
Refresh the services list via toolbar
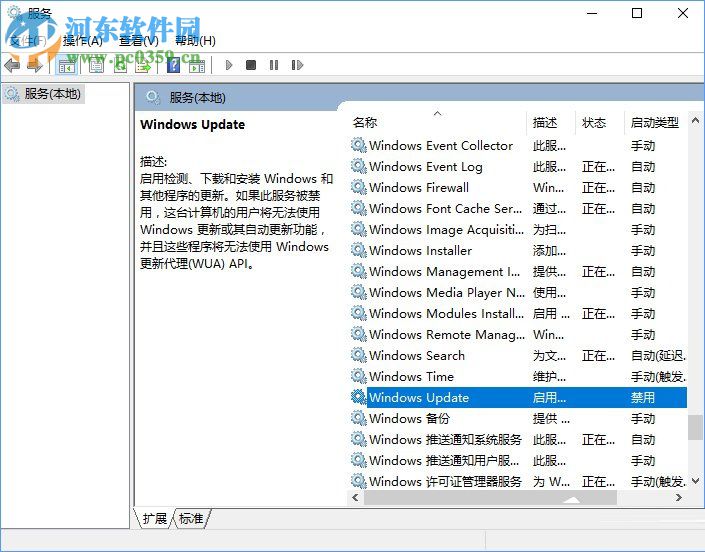[120, 66]
